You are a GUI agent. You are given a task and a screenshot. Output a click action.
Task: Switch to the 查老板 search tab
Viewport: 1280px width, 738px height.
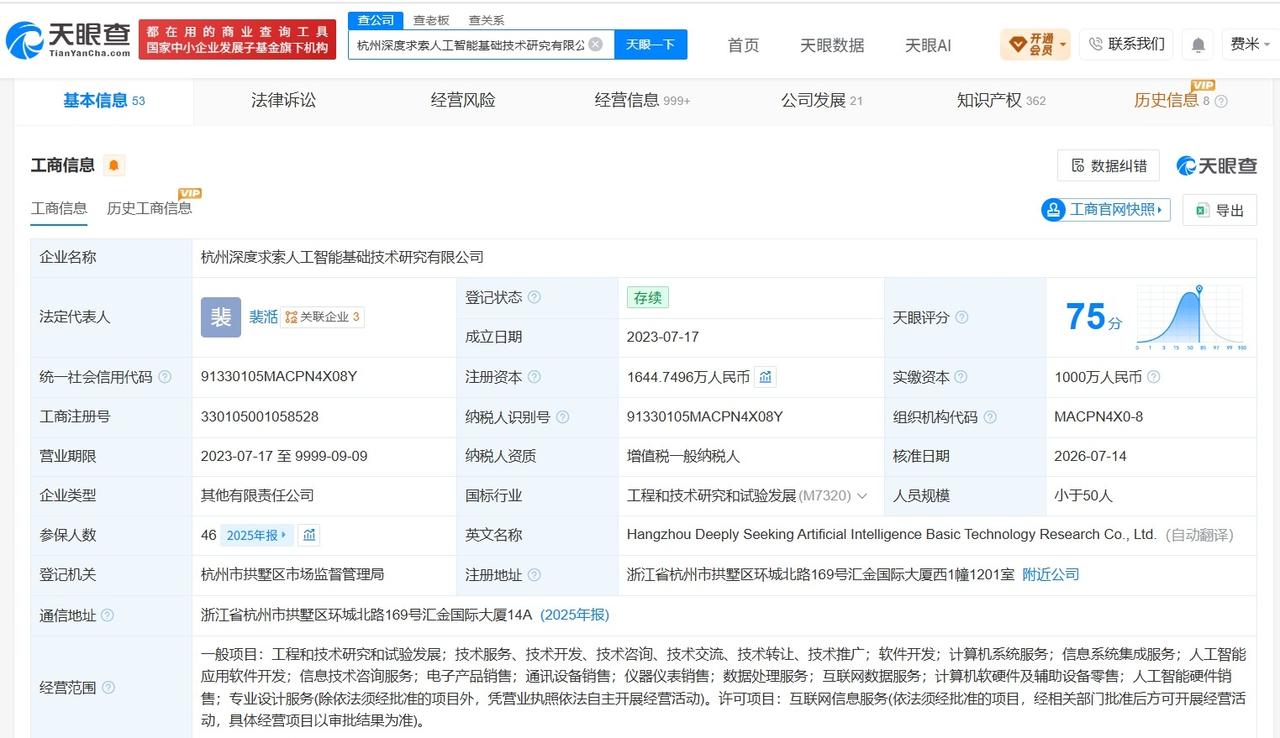click(431, 20)
